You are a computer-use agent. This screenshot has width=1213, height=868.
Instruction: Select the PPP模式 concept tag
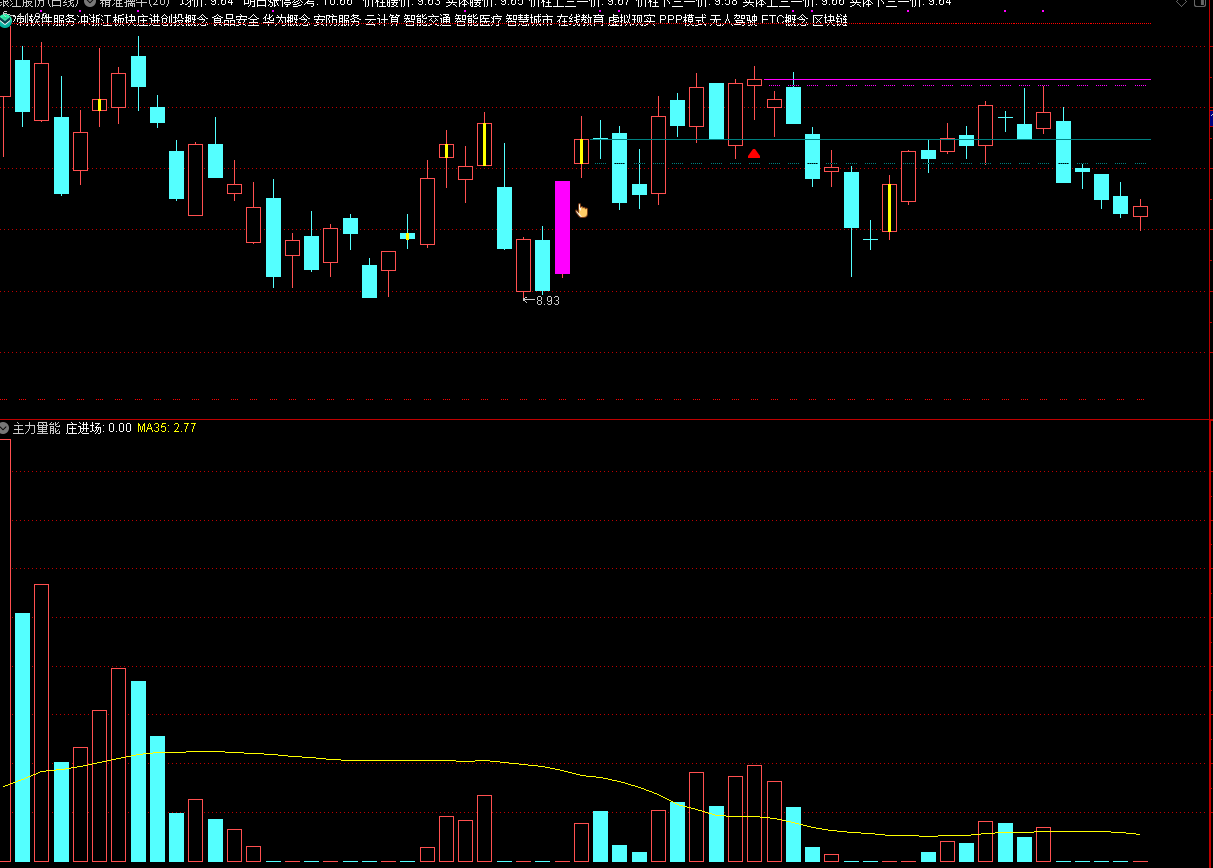coord(682,20)
